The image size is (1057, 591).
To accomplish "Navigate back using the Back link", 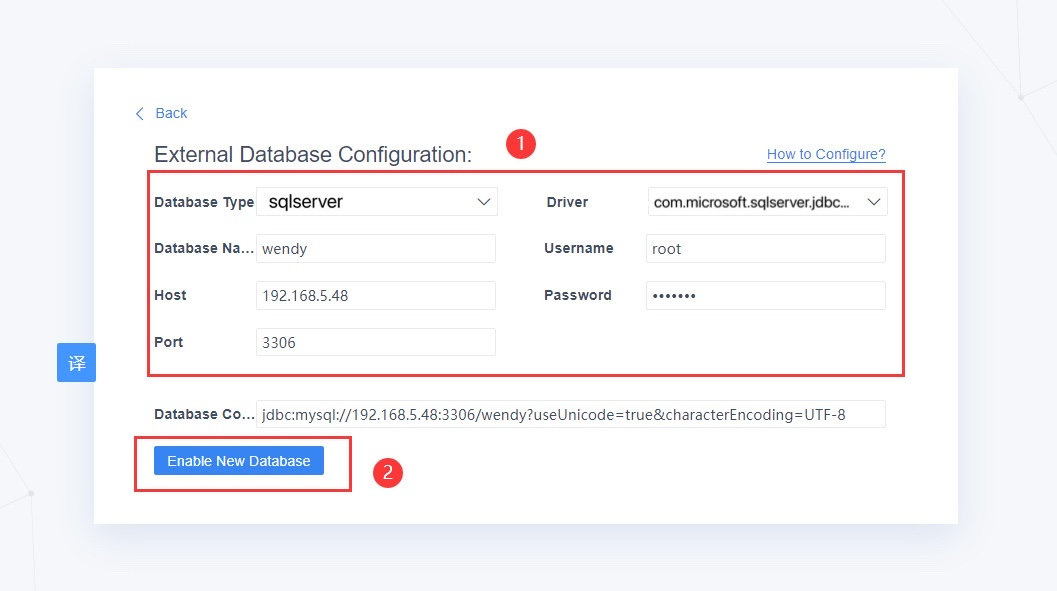I will tap(170, 113).
